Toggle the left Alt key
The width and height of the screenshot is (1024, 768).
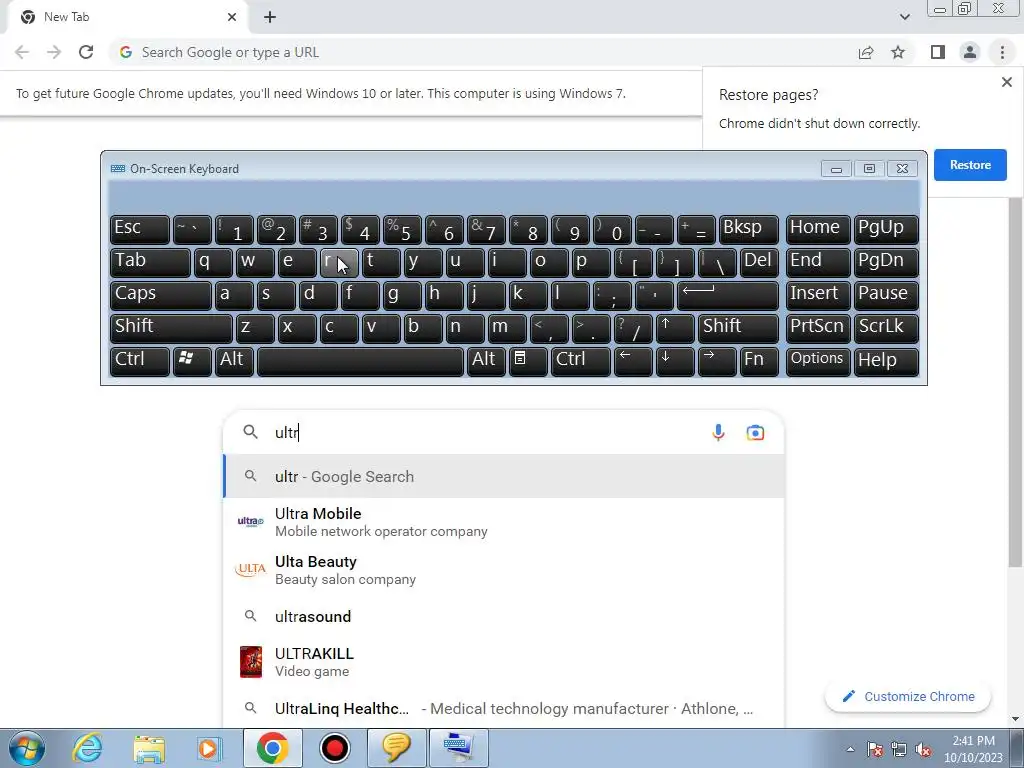click(x=233, y=360)
